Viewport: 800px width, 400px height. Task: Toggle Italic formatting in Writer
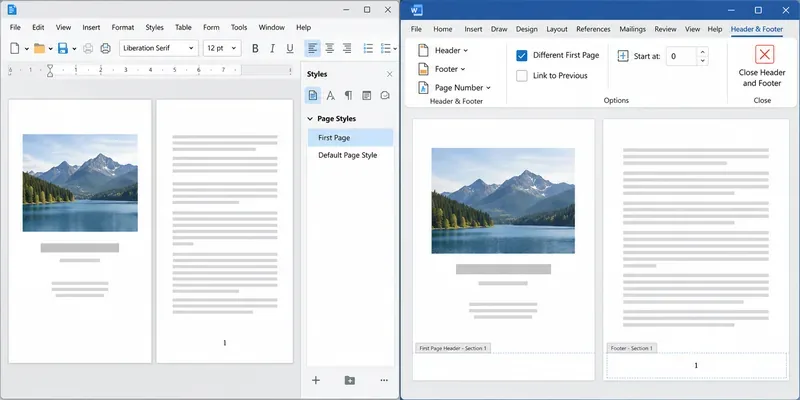tap(272, 48)
